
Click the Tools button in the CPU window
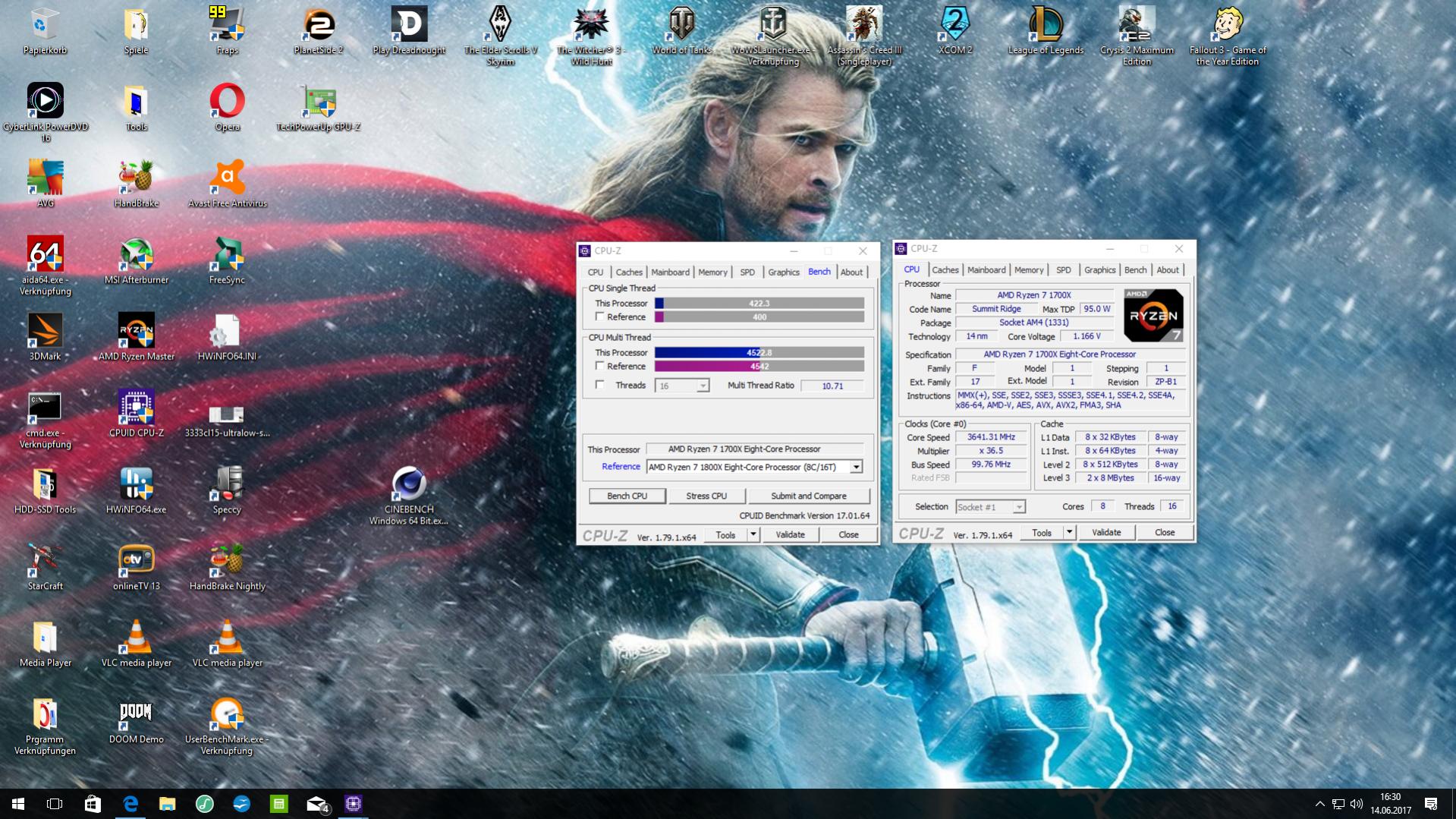(x=1042, y=533)
